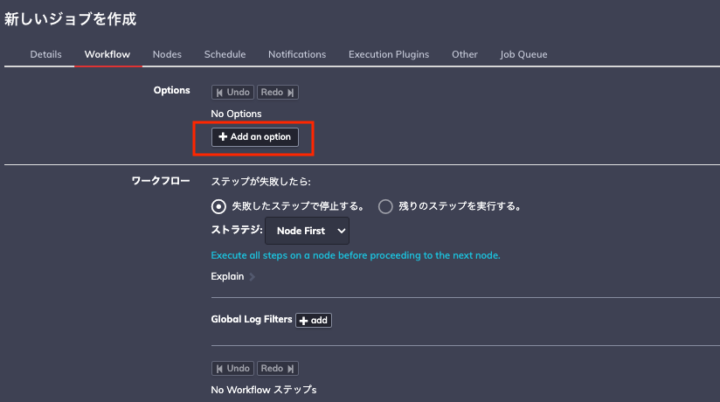
Task: Switch to the Execution Plugins tab
Action: pyautogui.click(x=389, y=54)
